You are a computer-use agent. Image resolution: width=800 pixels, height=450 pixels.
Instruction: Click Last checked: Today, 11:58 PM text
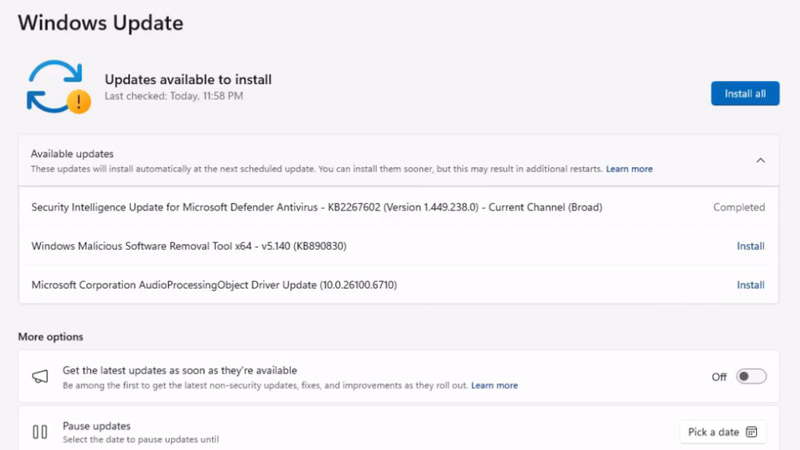(x=174, y=96)
